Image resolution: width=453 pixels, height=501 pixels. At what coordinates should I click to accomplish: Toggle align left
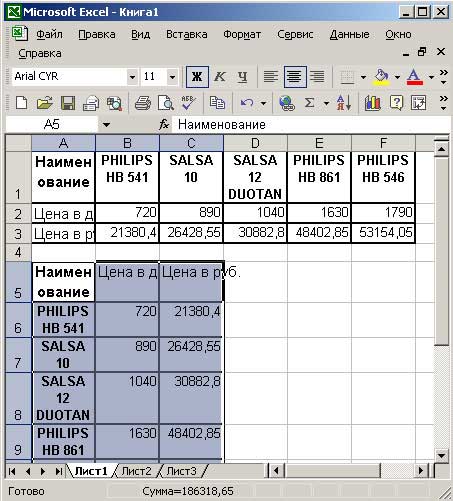pyautogui.click(x=271, y=77)
